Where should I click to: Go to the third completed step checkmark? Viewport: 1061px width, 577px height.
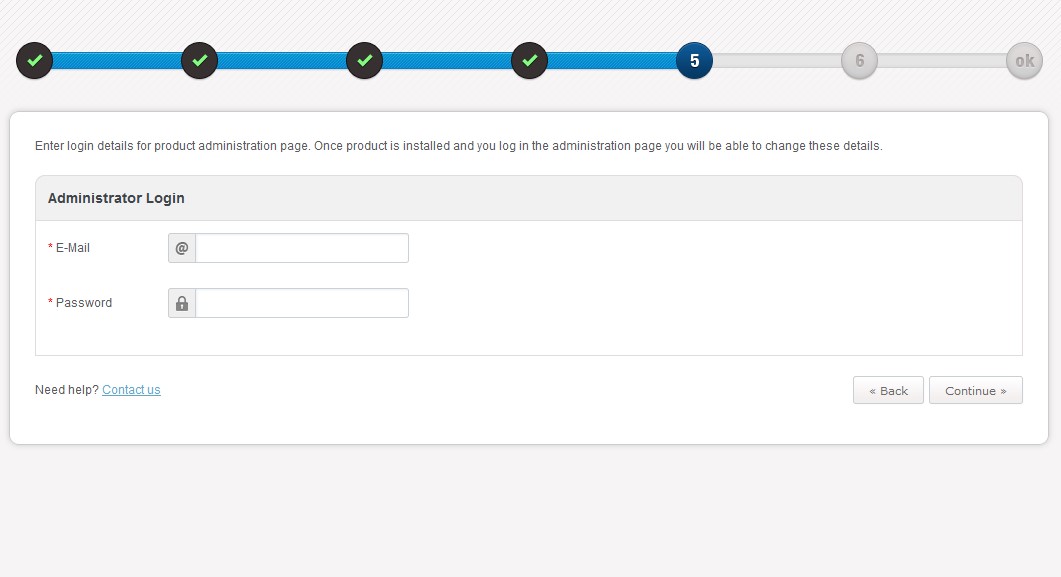[364, 61]
